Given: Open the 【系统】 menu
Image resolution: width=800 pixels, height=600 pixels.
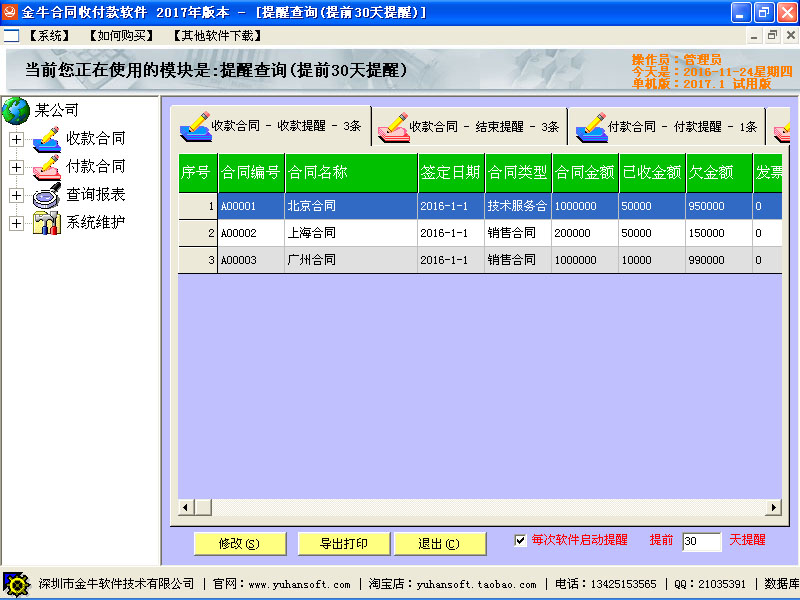Looking at the screenshot, I should 49,36.
